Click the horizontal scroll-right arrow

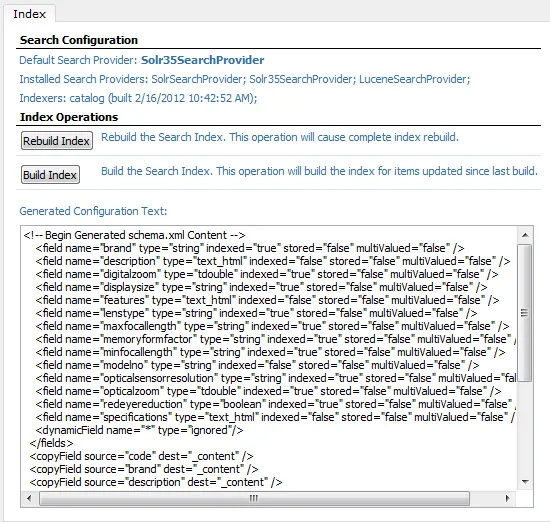507,498
